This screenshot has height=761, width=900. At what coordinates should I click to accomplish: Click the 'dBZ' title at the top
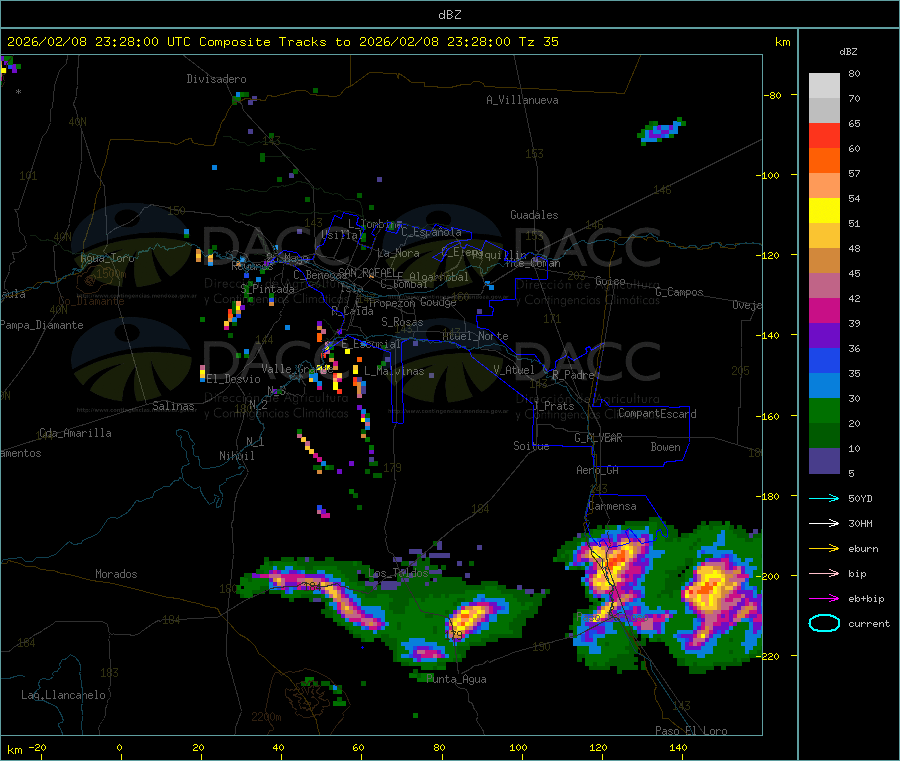point(449,15)
